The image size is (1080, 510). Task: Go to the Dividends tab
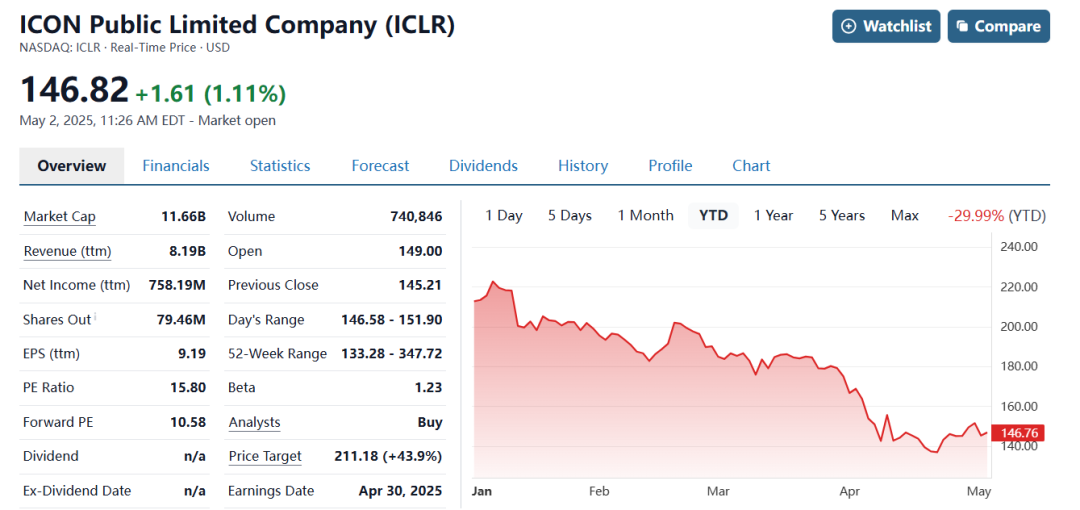tap(483, 166)
